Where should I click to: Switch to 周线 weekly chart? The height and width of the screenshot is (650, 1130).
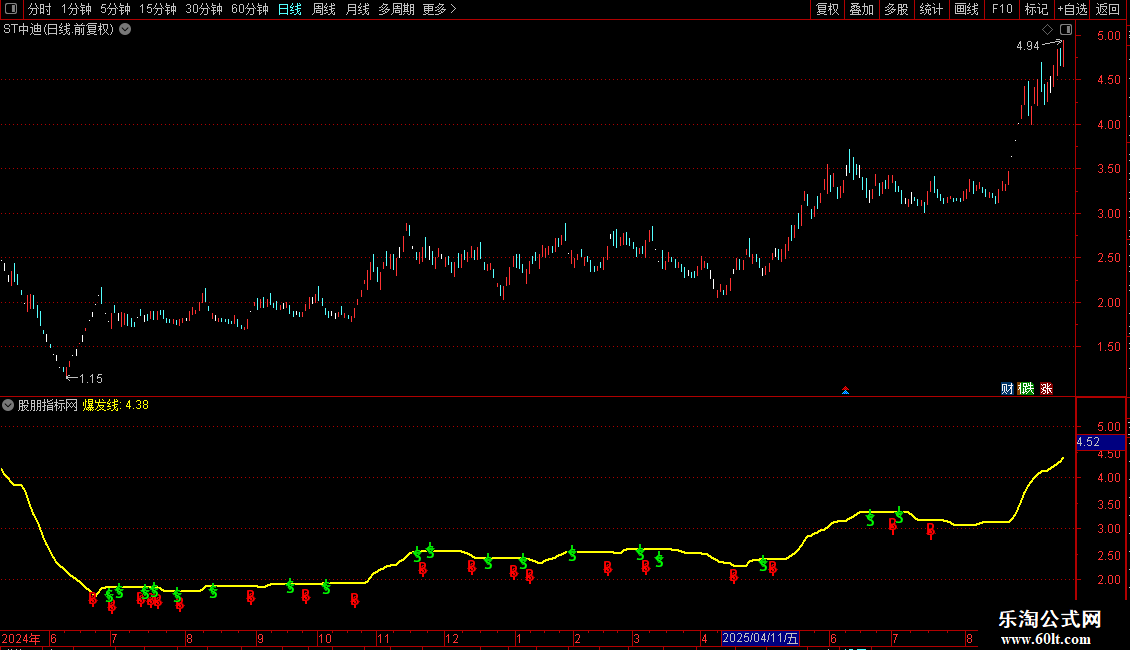tap(324, 9)
